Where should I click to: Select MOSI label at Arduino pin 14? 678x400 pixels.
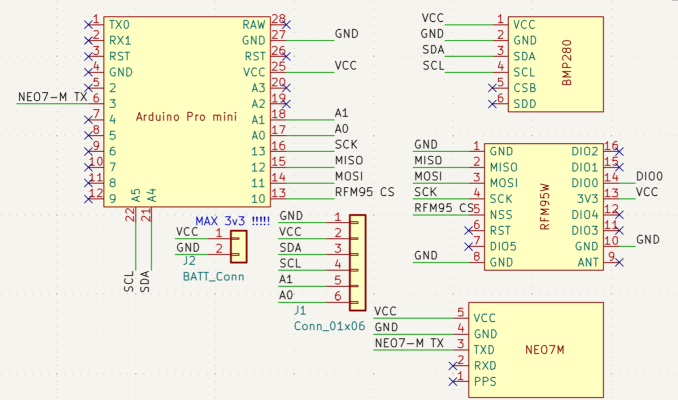click(349, 176)
